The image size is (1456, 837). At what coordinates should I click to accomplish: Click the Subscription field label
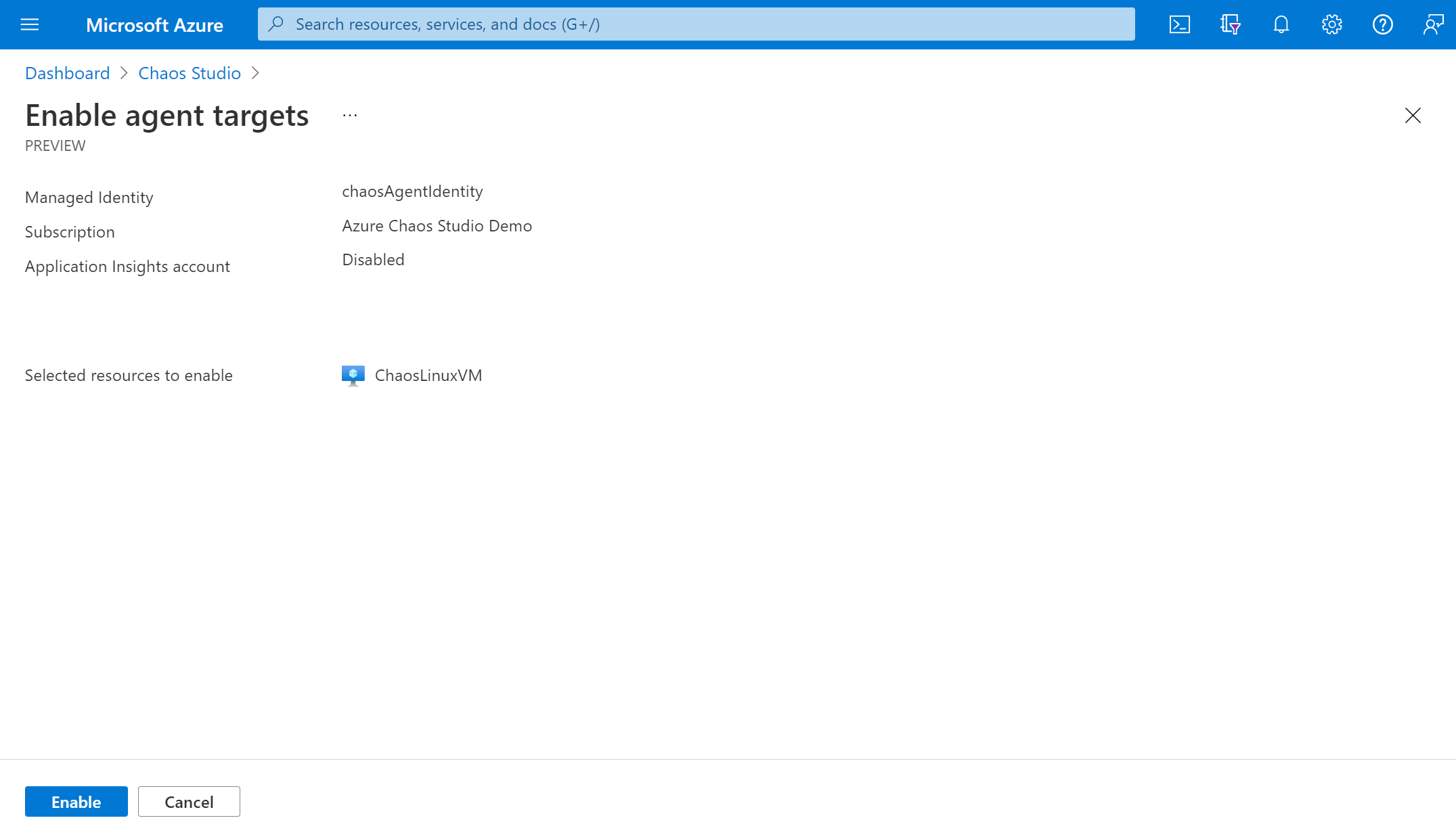(69, 231)
